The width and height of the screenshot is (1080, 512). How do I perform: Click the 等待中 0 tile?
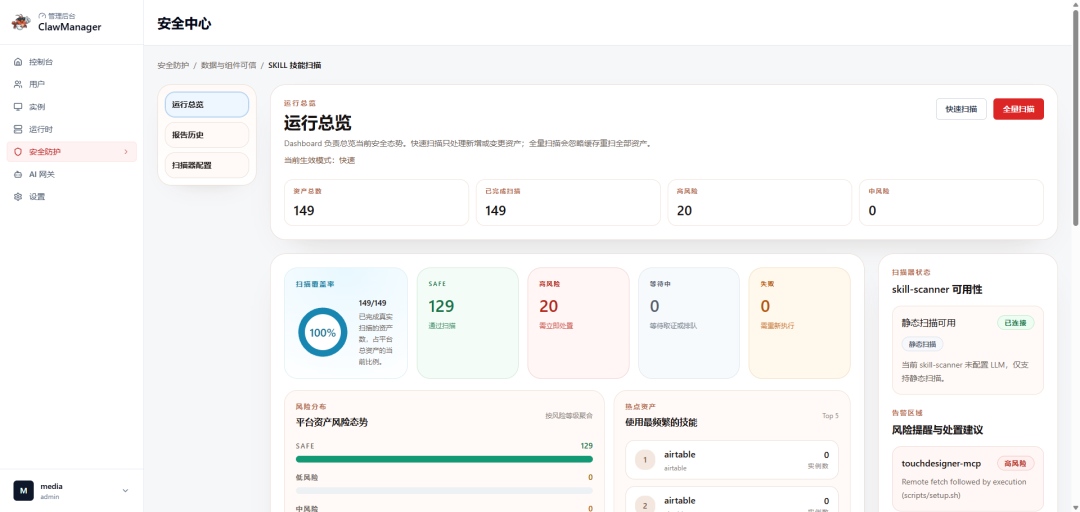689,323
